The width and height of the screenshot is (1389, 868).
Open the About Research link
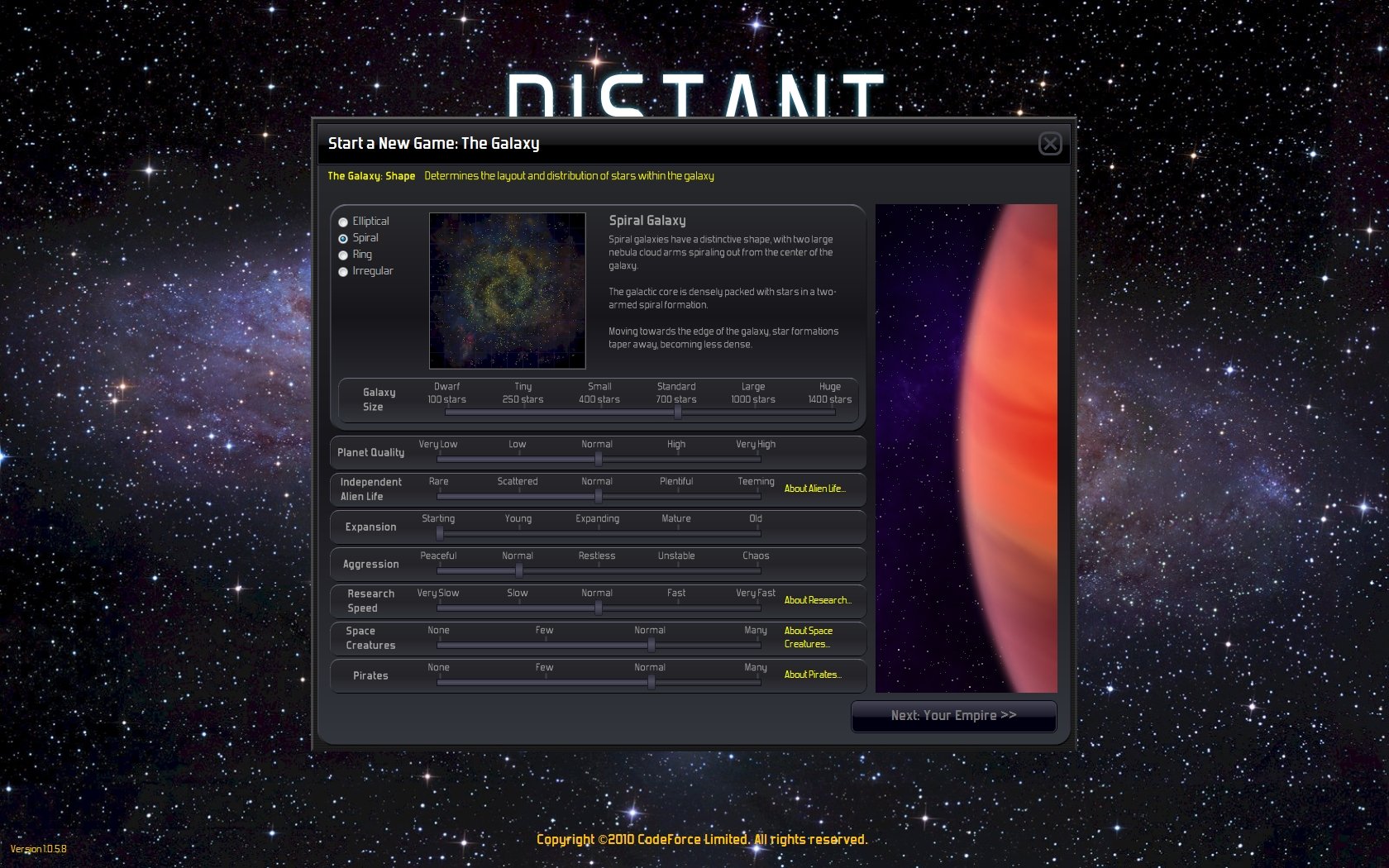tap(818, 600)
